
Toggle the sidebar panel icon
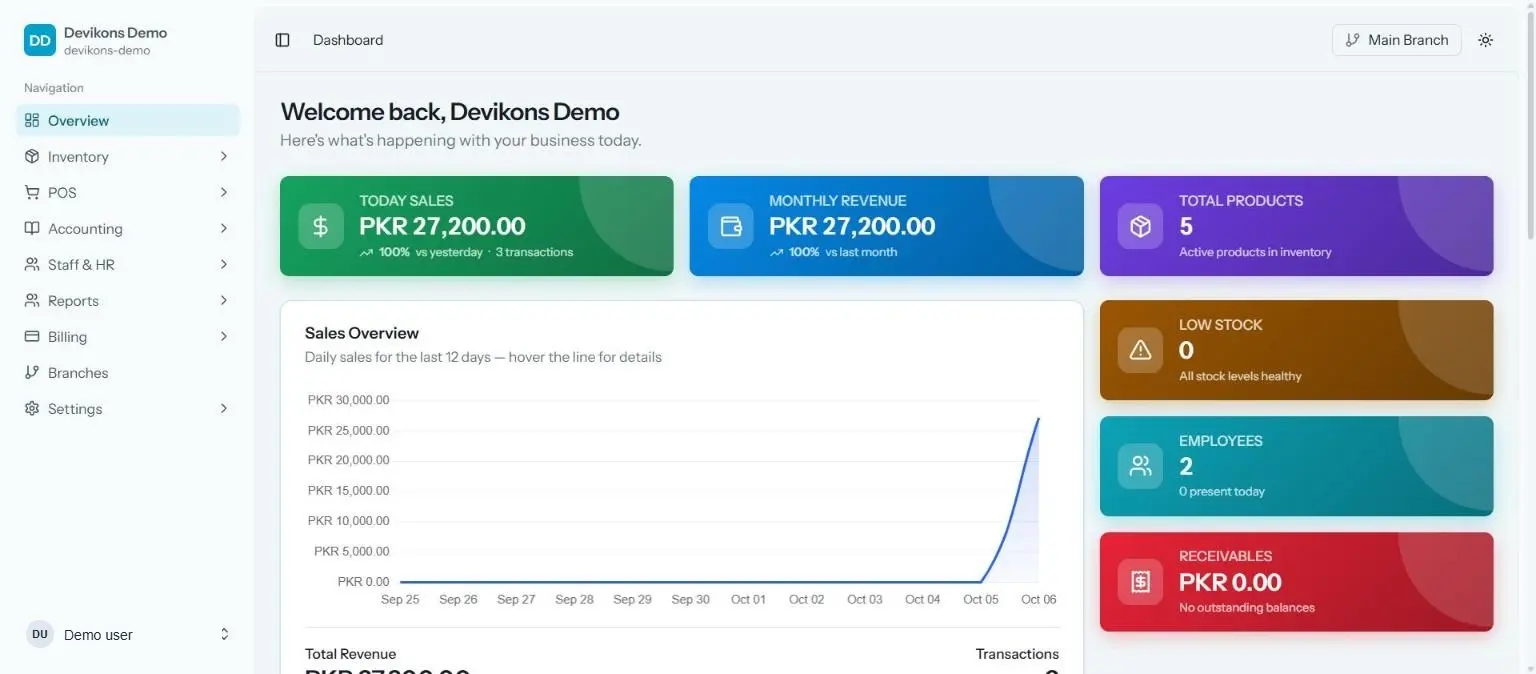[x=283, y=40]
